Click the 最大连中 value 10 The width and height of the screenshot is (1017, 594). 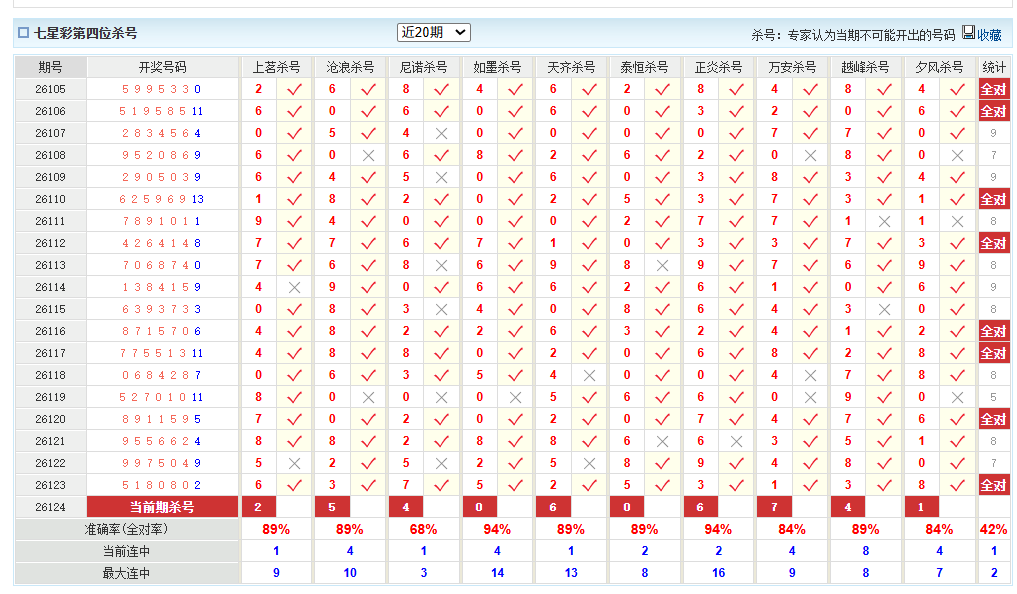(350, 573)
